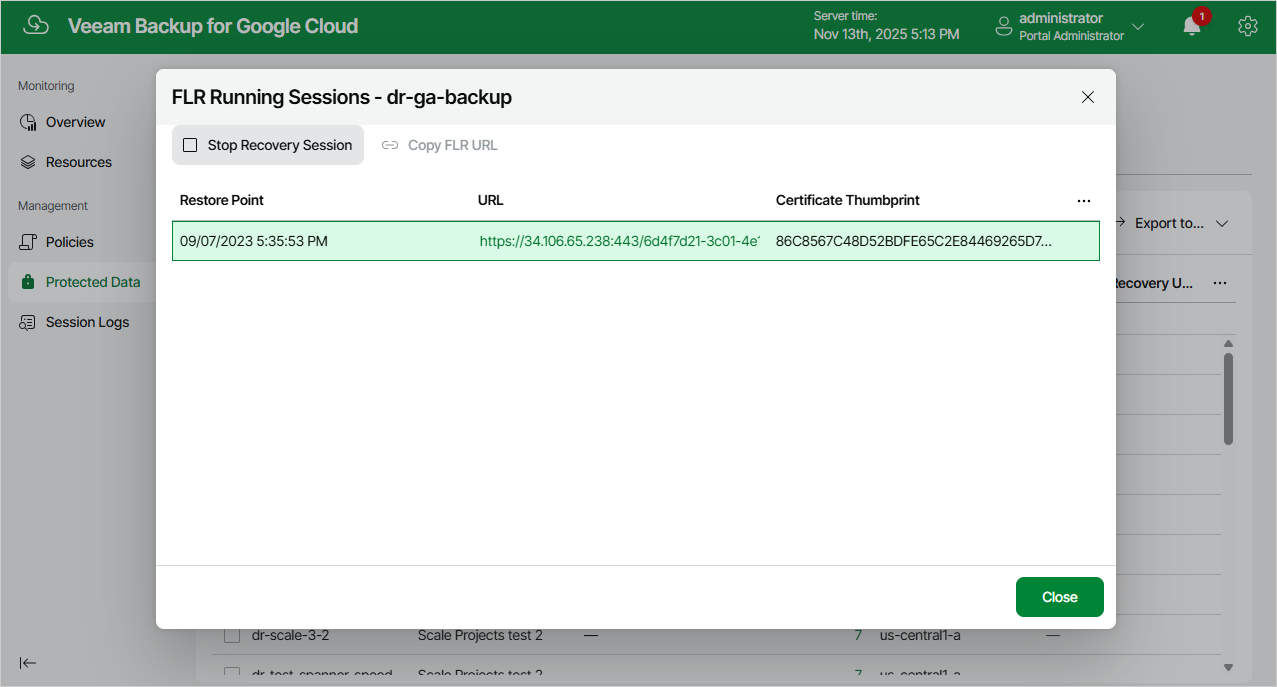Click the Veeam cloud logo icon
Viewport: 1277px width, 687px height.
tap(36, 26)
